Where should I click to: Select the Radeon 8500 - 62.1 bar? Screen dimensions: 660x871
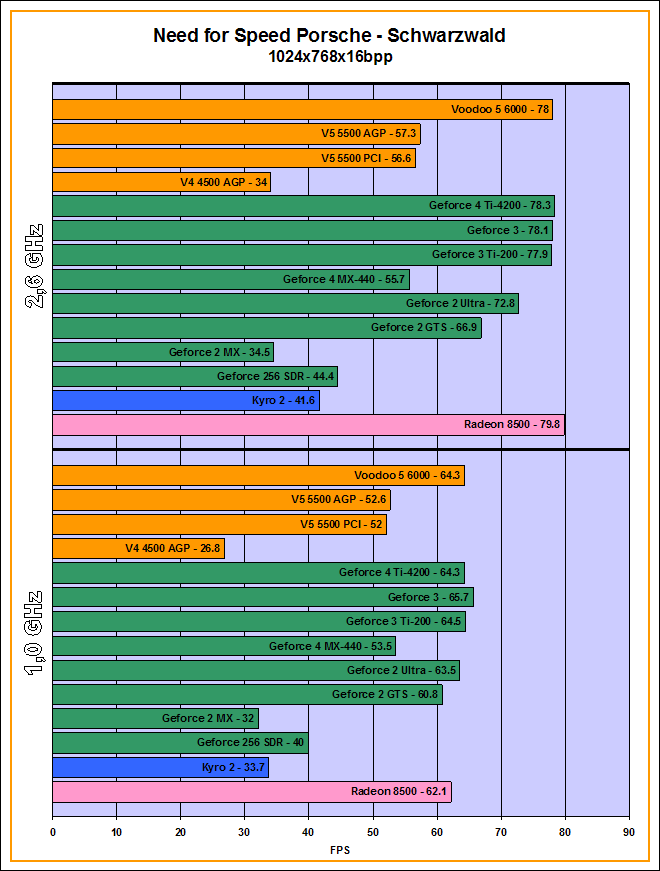click(x=251, y=792)
